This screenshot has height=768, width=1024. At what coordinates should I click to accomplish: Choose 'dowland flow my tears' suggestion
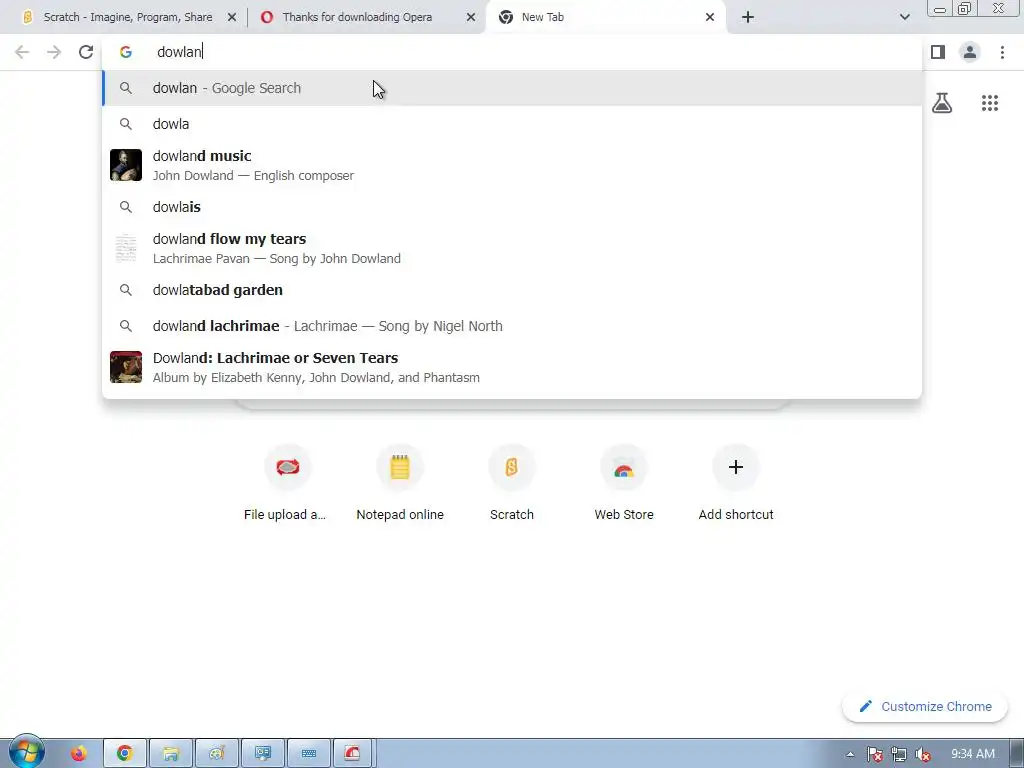pos(512,248)
